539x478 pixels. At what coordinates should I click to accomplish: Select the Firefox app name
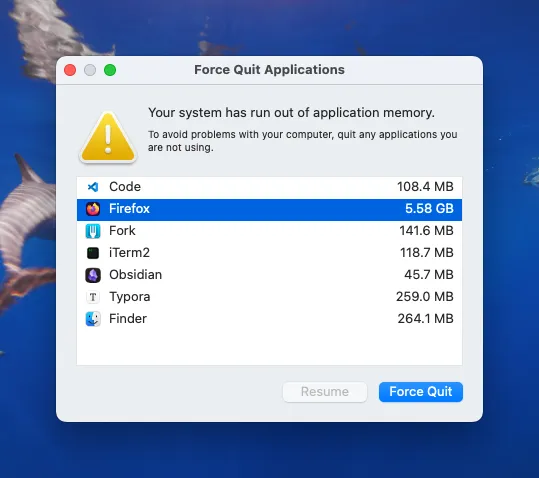pyautogui.click(x=129, y=209)
